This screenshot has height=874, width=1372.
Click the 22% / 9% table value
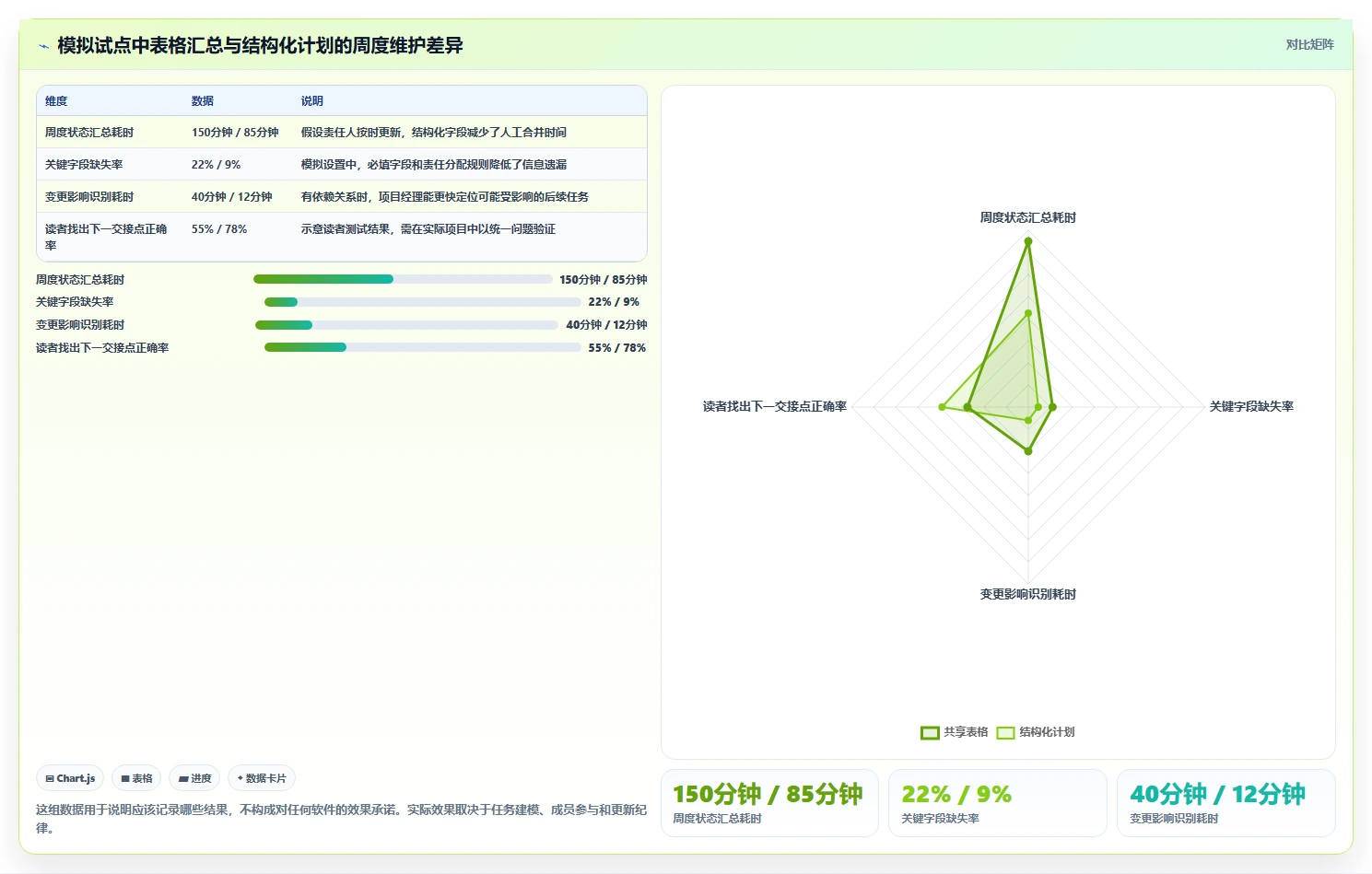216,165
